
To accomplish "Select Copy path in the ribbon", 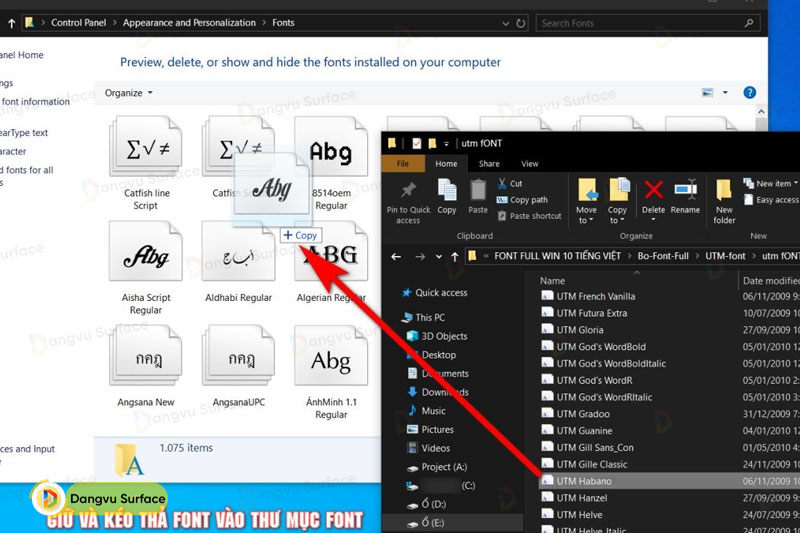I will tap(522, 199).
